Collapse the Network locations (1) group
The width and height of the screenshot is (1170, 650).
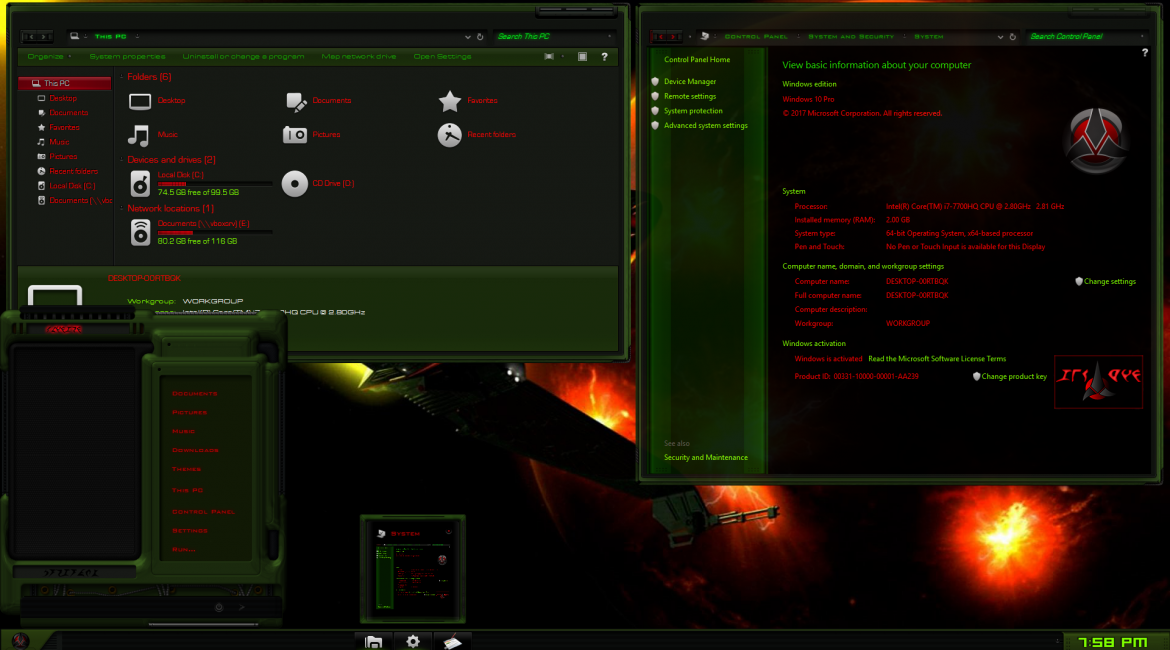122,209
